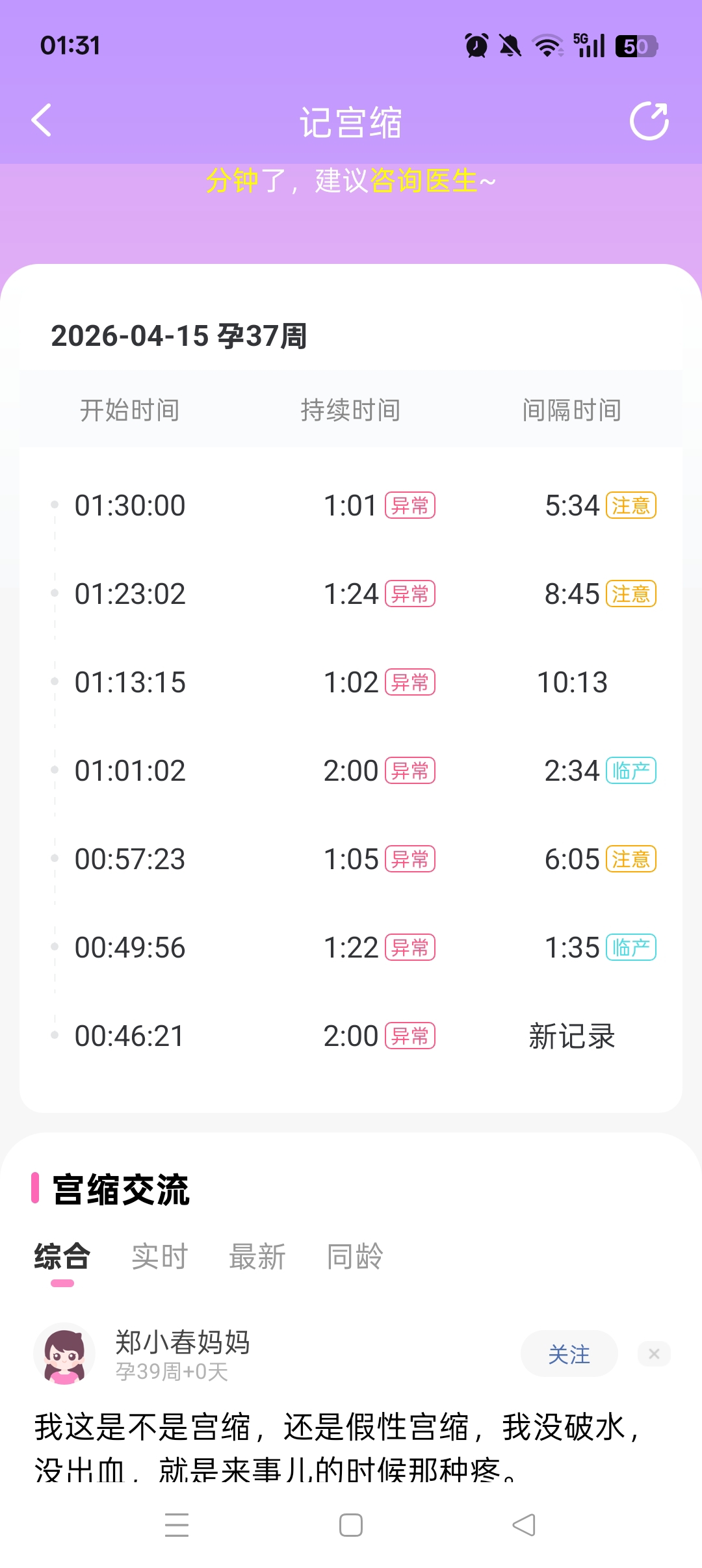702x1568 pixels.
Task: Dismiss 郑小春妈妈's post with X
Action: pyautogui.click(x=654, y=1353)
